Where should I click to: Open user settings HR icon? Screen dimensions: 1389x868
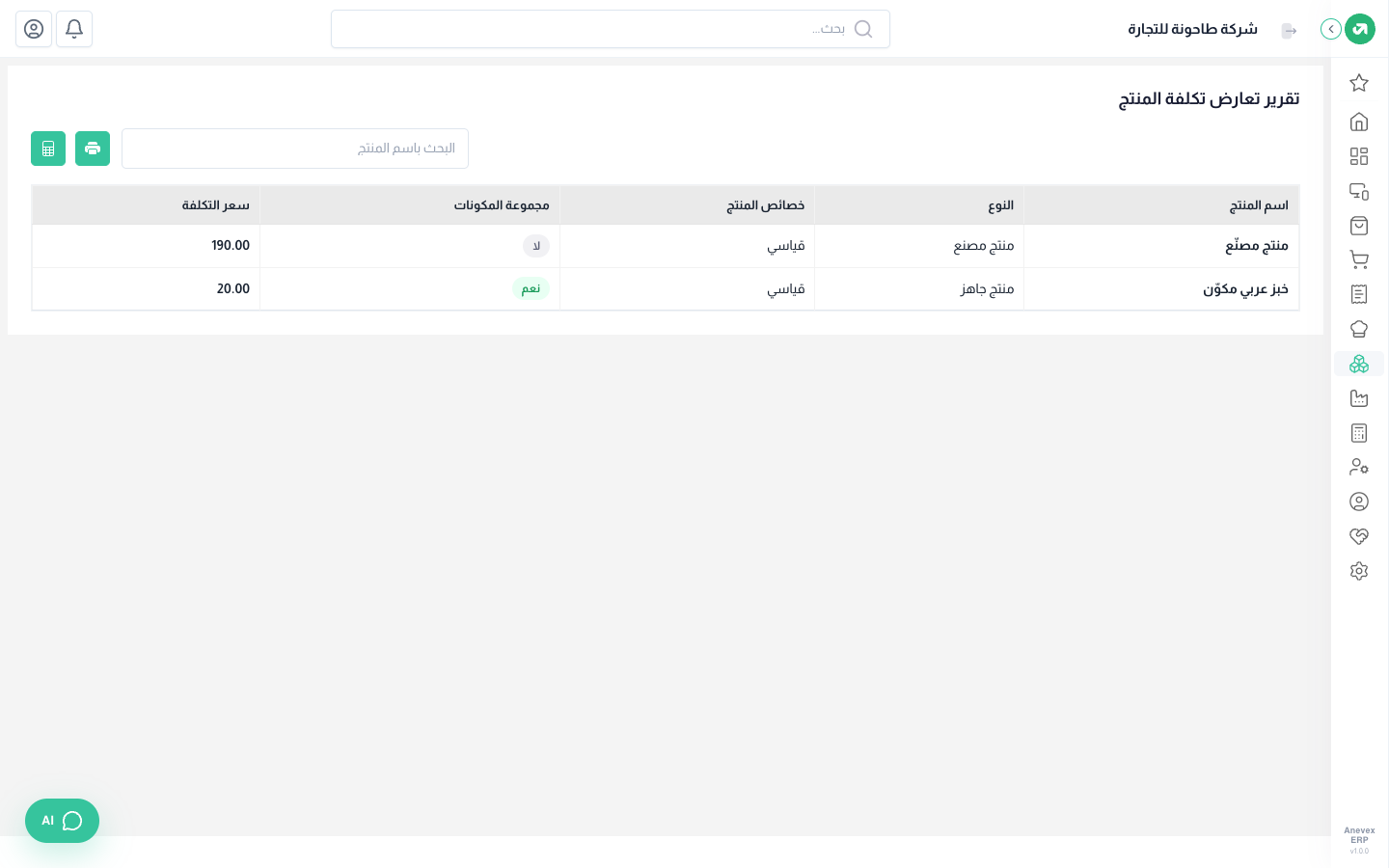click(x=1359, y=467)
